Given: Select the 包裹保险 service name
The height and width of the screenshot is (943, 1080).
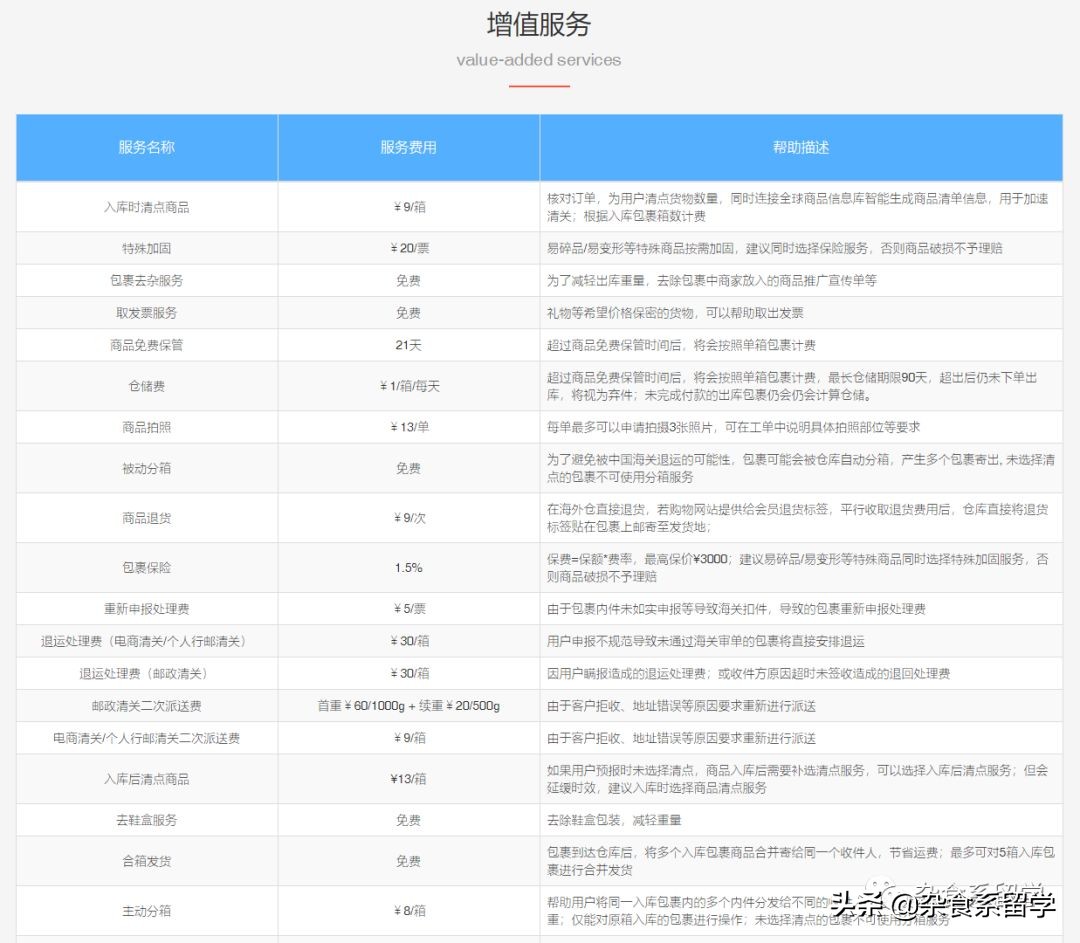Looking at the screenshot, I should click(x=146, y=567).
